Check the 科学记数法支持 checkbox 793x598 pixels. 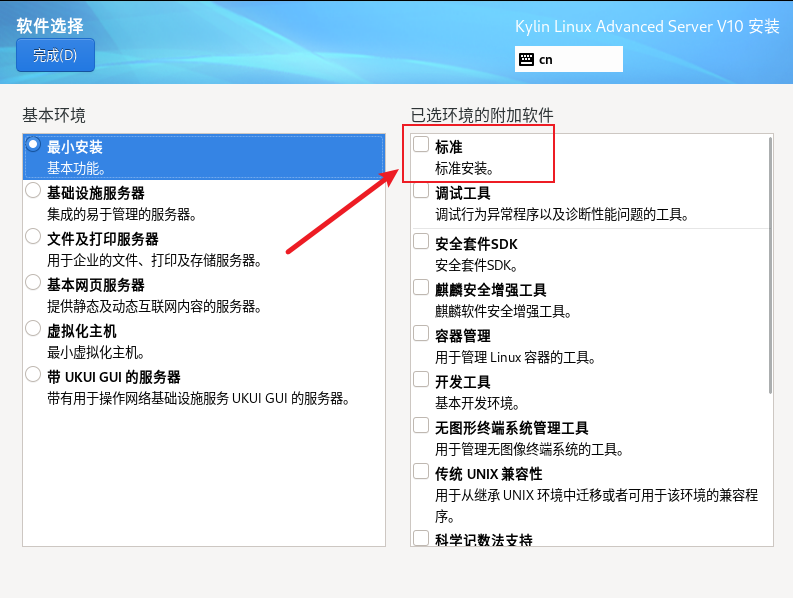pyautogui.click(x=421, y=537)
